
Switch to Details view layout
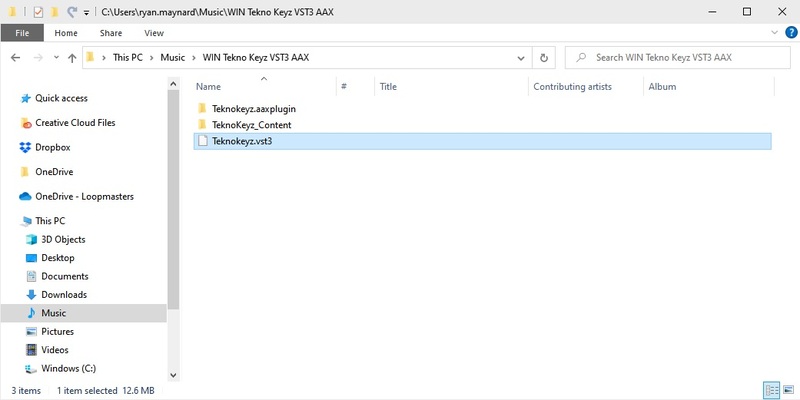[x=771, y=390]
